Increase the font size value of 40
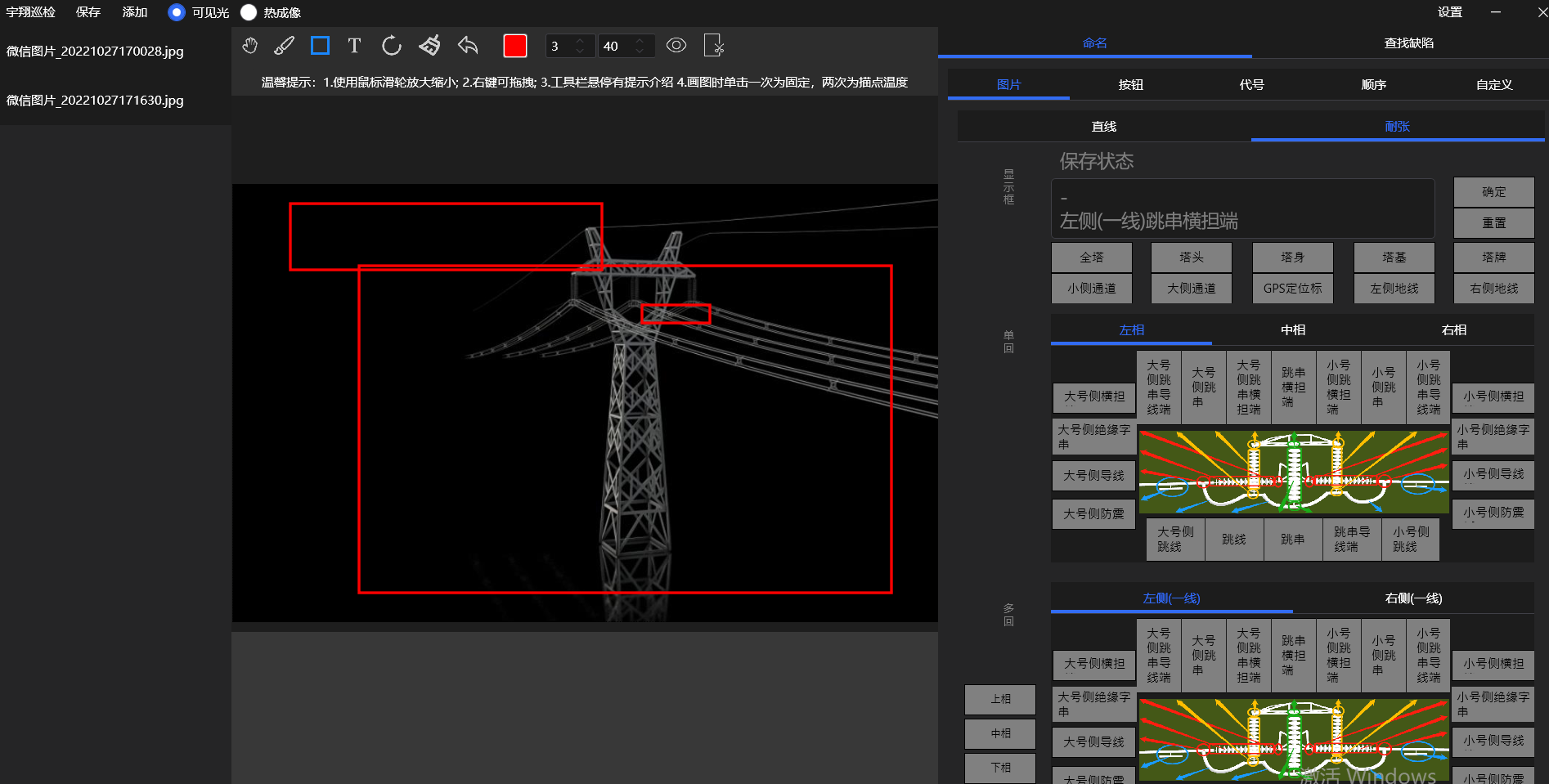 click(x=640, y=40)
